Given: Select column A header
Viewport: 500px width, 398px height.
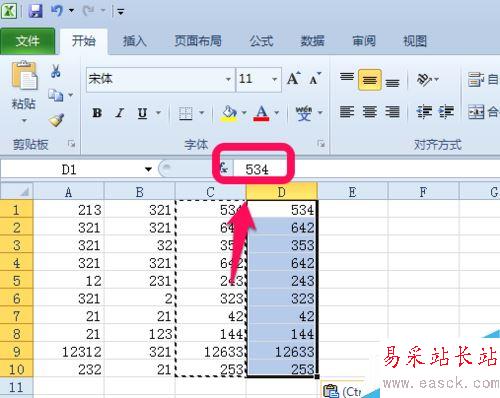Looking at the screenshot, I should coord(69,192).
